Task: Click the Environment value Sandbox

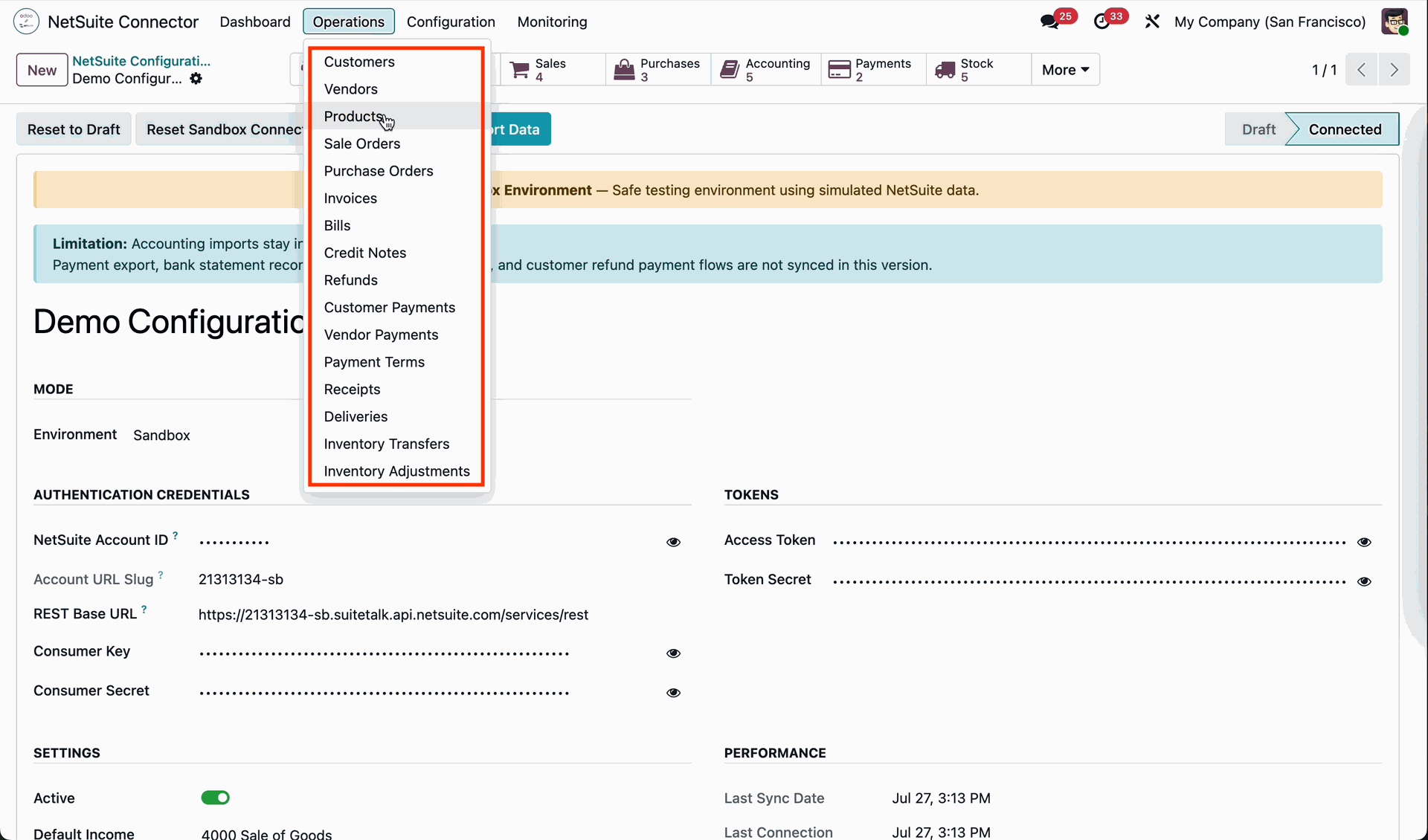Action: pyautogui.click(x=161, y=435)
